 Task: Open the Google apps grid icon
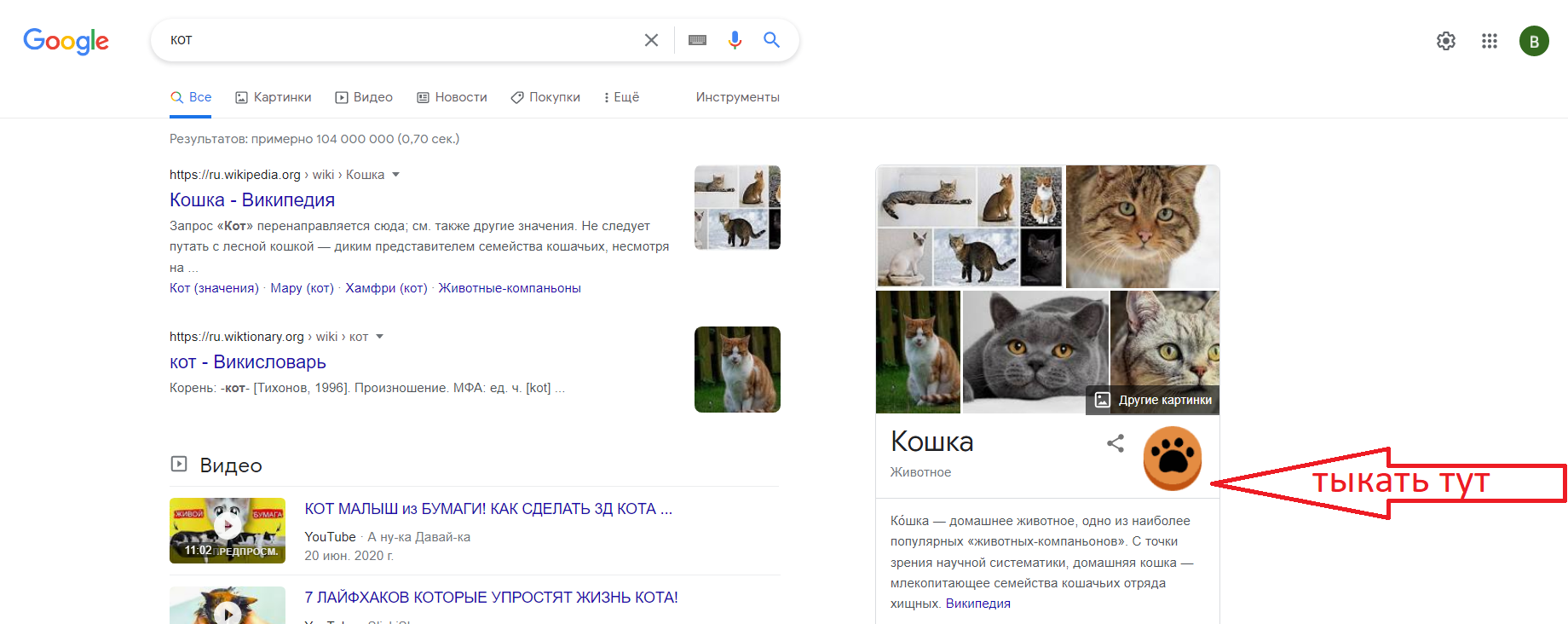pyautogui.click(x=1490, y=41)
